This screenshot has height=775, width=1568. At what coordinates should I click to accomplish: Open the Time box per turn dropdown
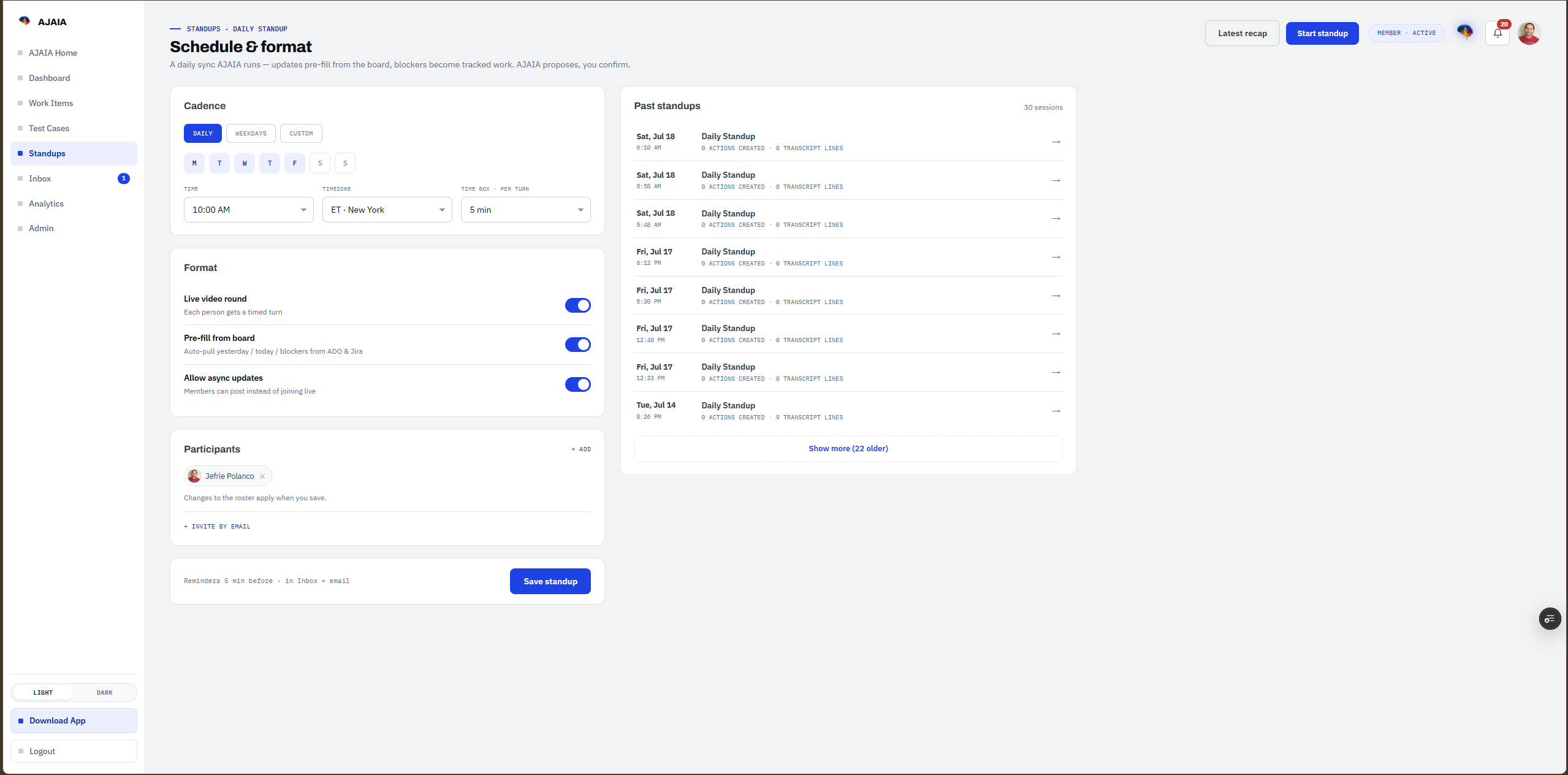[x=525, y=210]
